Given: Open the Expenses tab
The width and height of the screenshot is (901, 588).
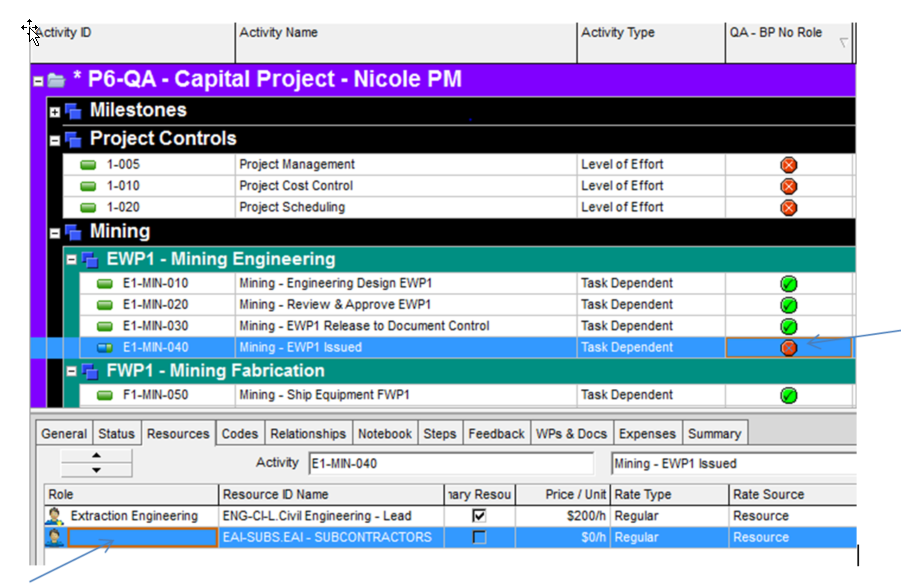Looking at the screenshot, I should (x=647, y=434).
